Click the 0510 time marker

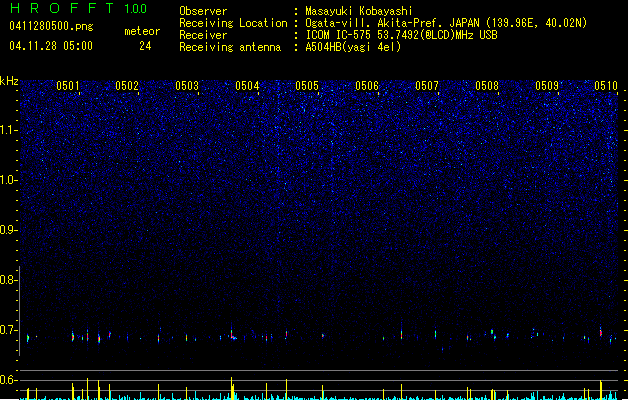pyautogui.click(x=606, y=86)
